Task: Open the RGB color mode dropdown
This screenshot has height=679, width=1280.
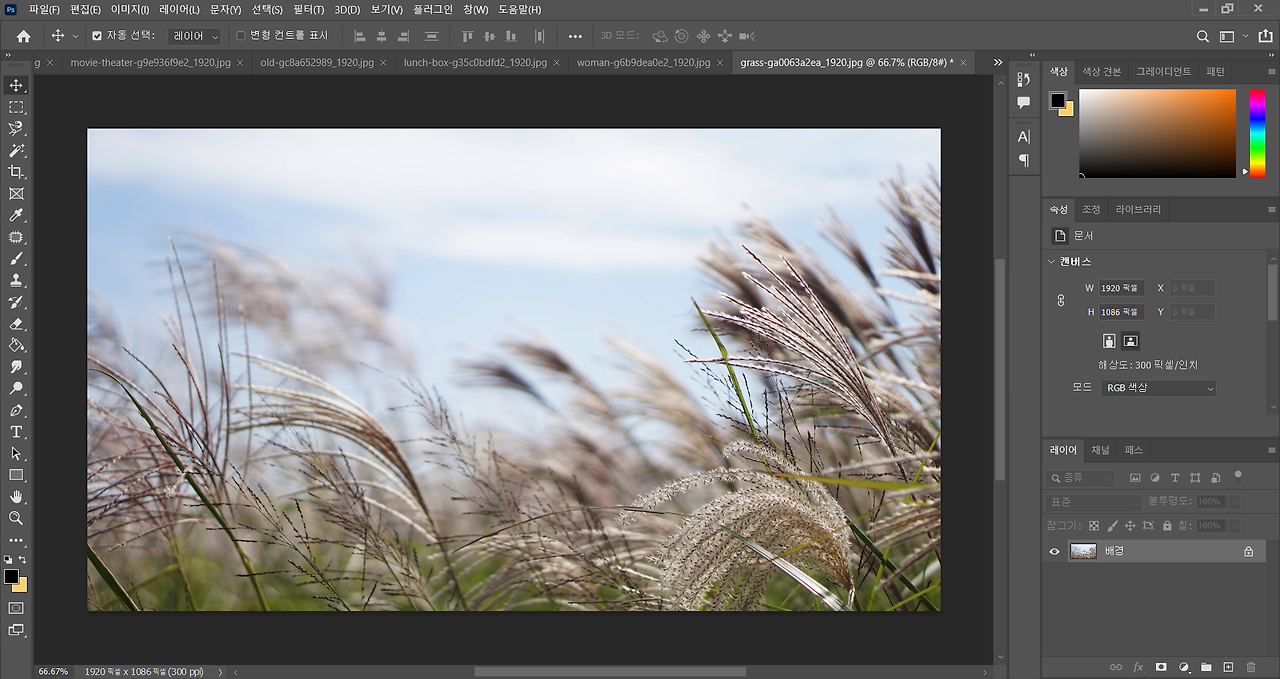Action: (x=1158, y=388)
